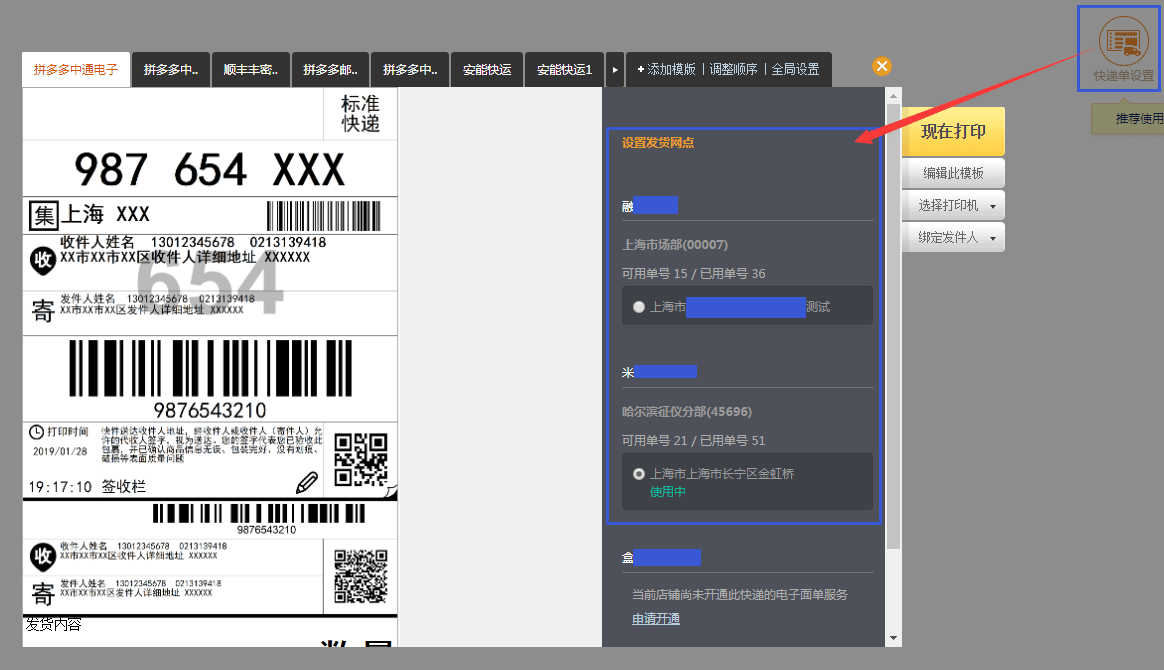Click the 设置发货网点 heading

pyautogui.click(x=658, y=142)
